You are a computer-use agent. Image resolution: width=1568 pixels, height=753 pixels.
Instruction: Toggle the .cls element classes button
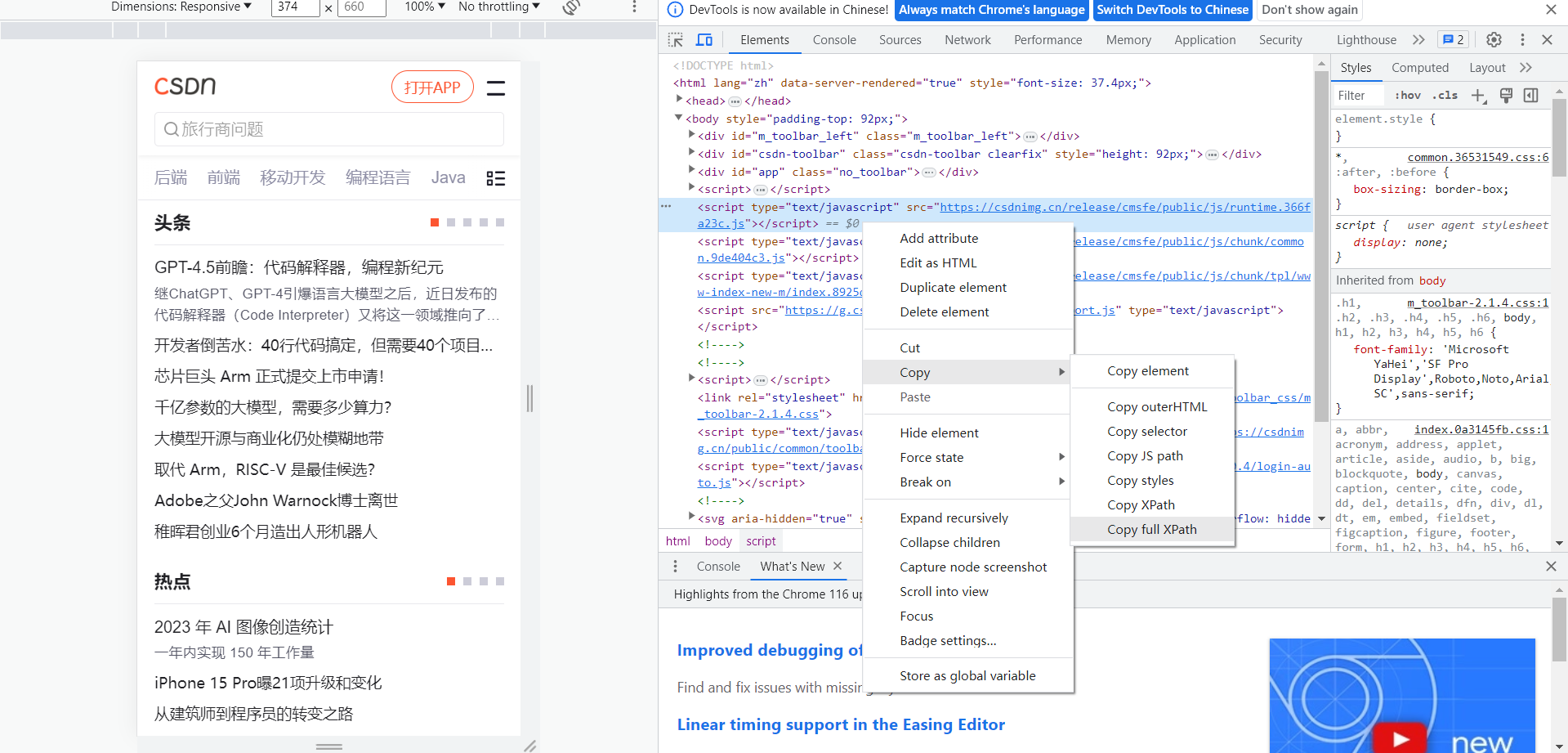[1445, 96]
